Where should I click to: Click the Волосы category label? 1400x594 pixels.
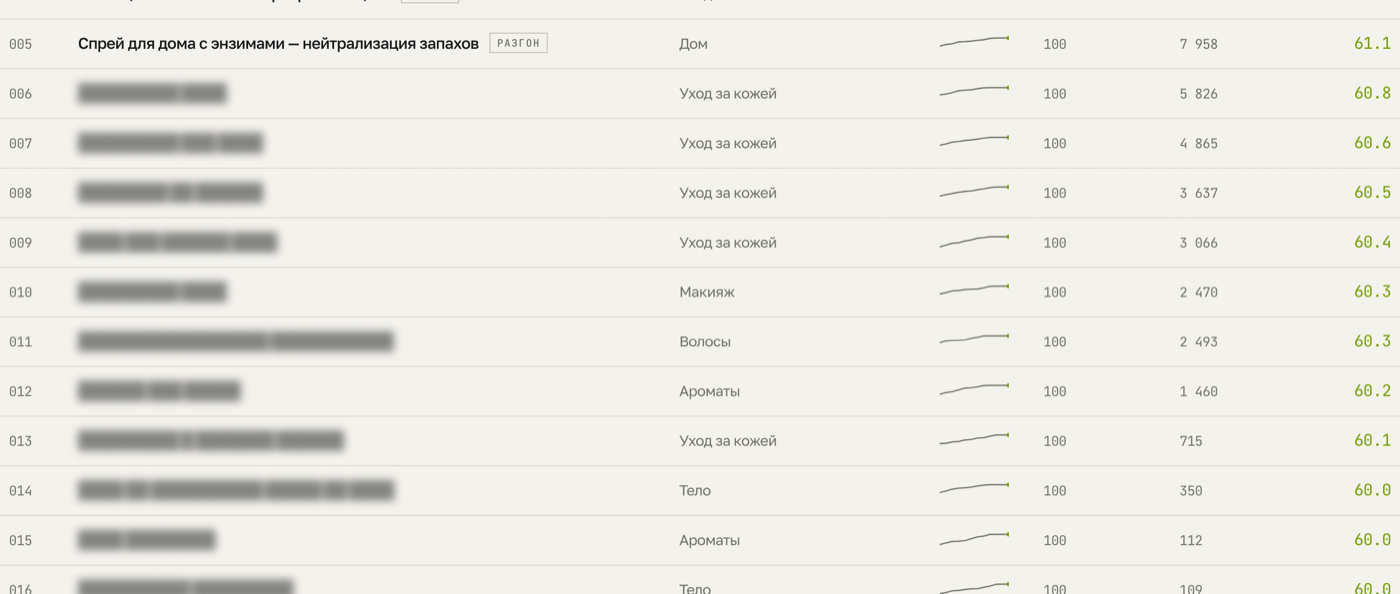click(705, 342)
